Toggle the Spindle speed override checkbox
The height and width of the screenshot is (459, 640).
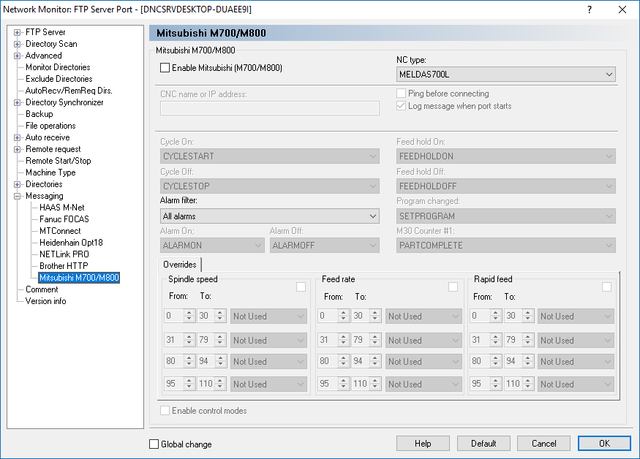(x=301, y=287)
